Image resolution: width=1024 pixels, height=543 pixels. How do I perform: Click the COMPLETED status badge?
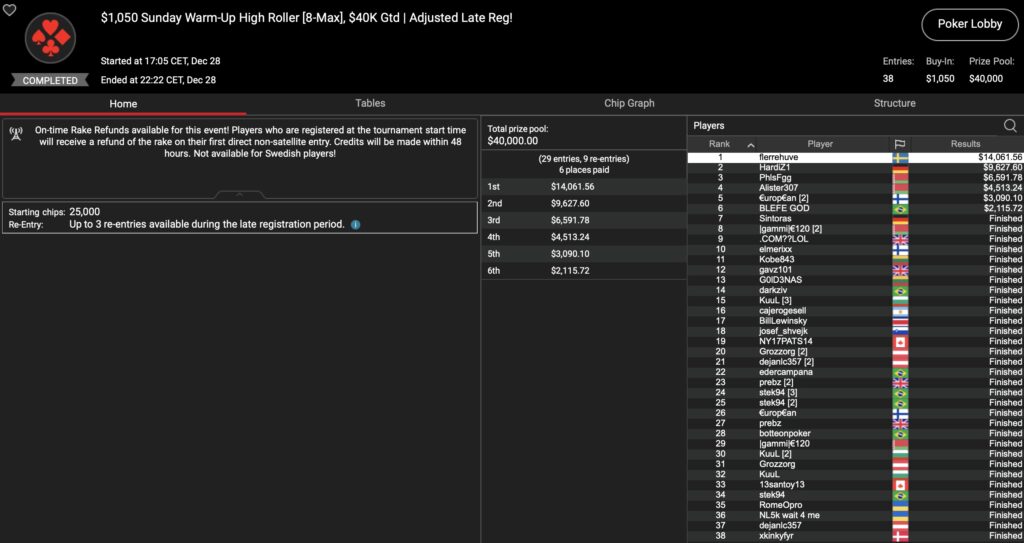click(49, 80)
